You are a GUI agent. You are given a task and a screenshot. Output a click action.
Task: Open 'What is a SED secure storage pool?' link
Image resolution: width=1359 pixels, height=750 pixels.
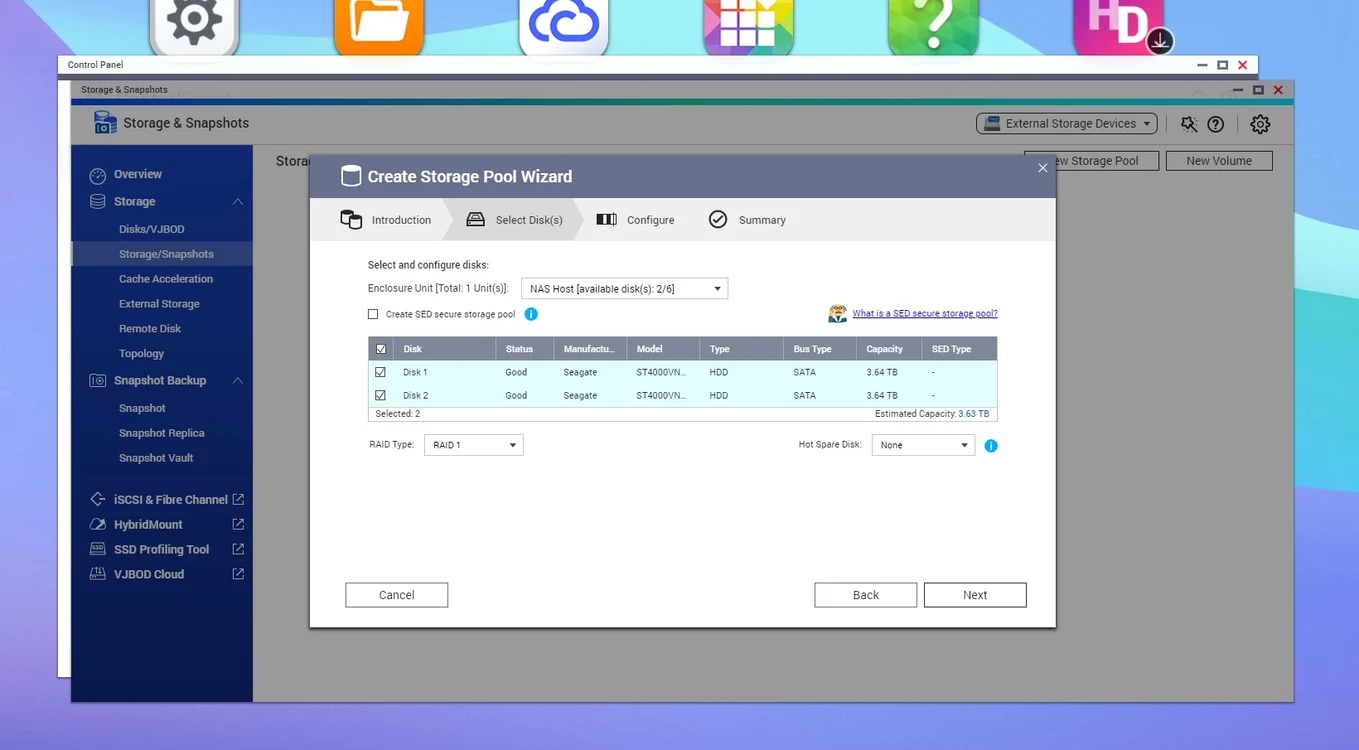[925, 314]
